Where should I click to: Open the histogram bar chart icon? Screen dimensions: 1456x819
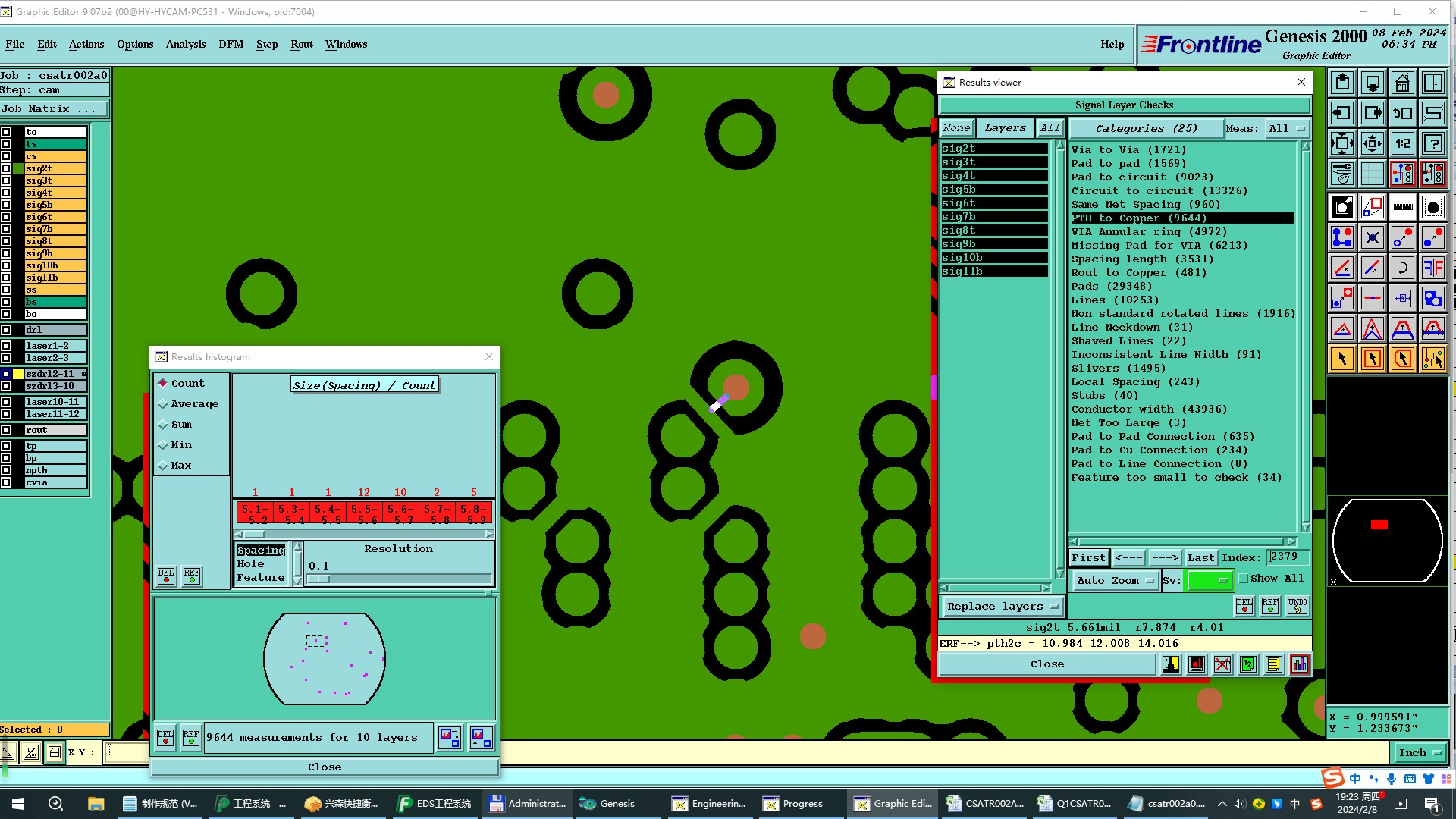pyautogui.click(x=1299, y=665)
